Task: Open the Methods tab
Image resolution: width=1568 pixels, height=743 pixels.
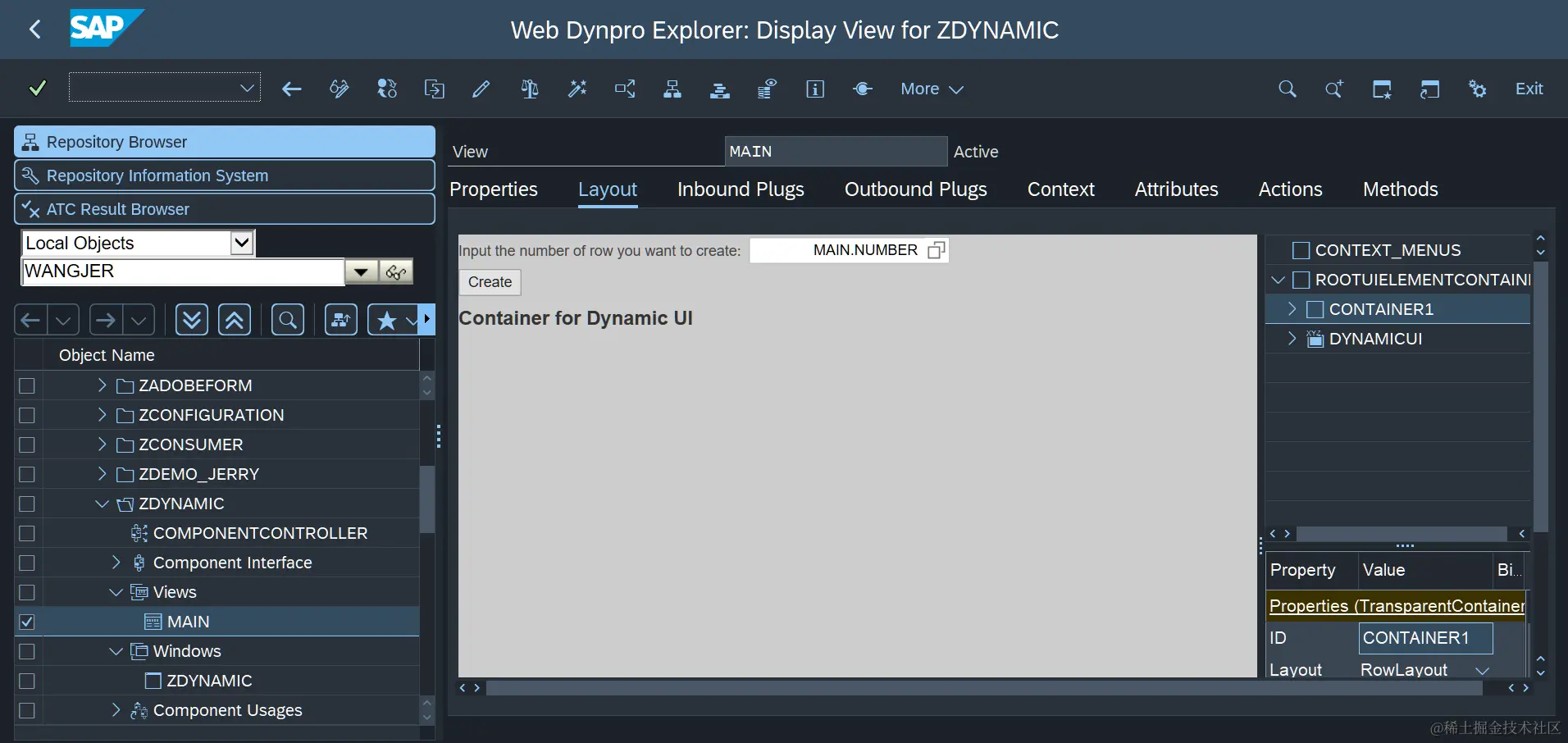Action: pos(1401,189)
